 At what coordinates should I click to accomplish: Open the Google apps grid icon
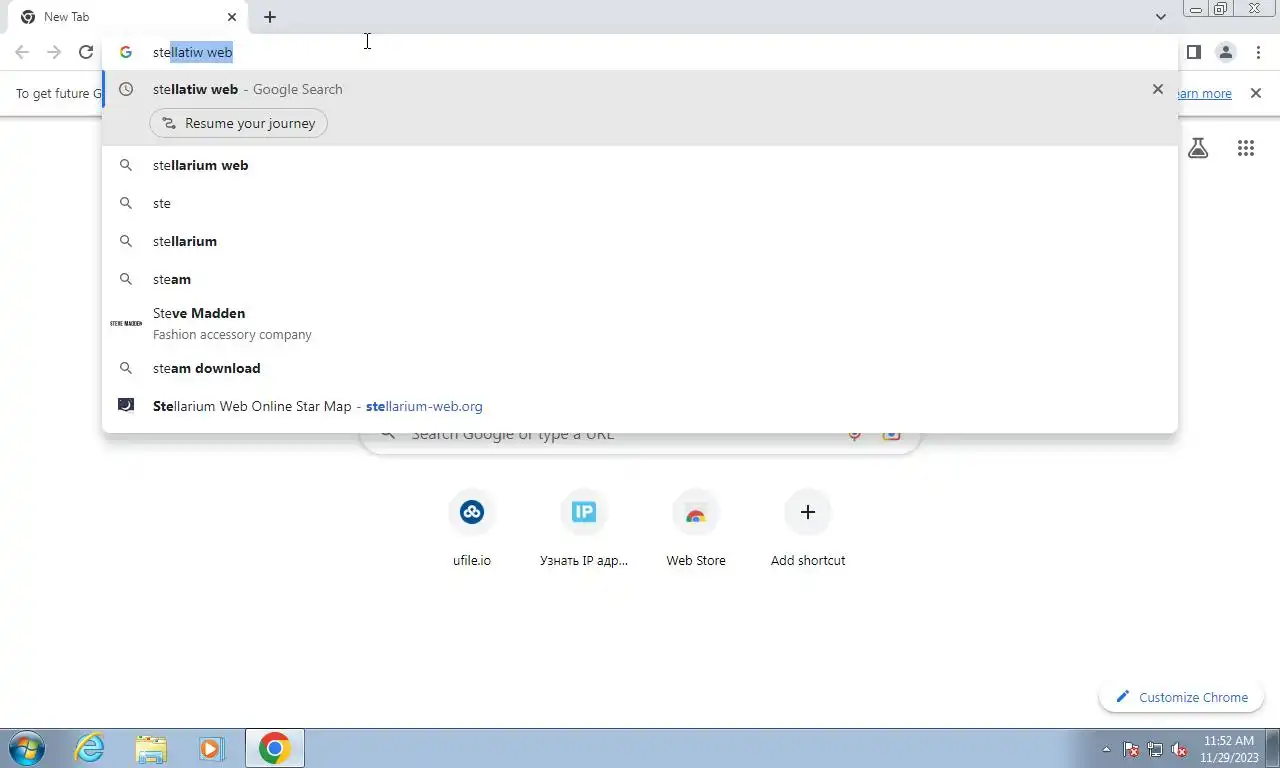pos(1245,148)
